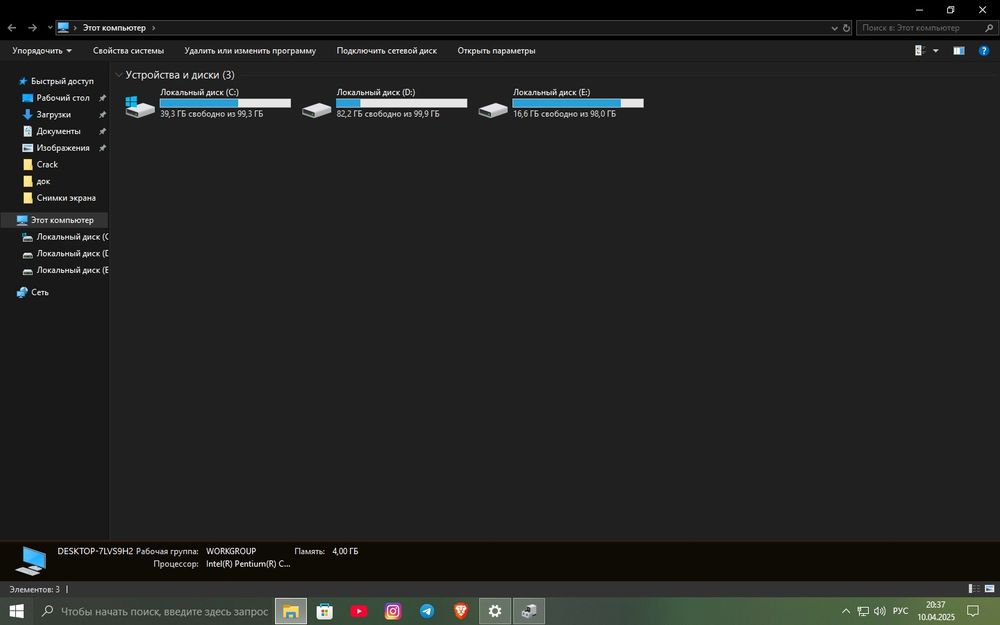The width and height of the screenshot is (1000, 625).
Task: Launch Telegram from the taskbar
Action: tap(427, 611)
